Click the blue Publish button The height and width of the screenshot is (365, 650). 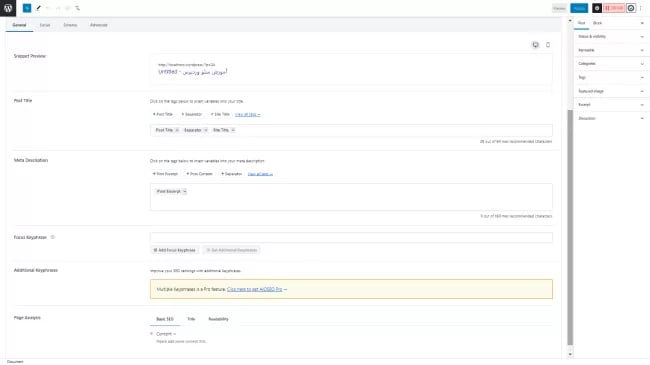[579, 8]
